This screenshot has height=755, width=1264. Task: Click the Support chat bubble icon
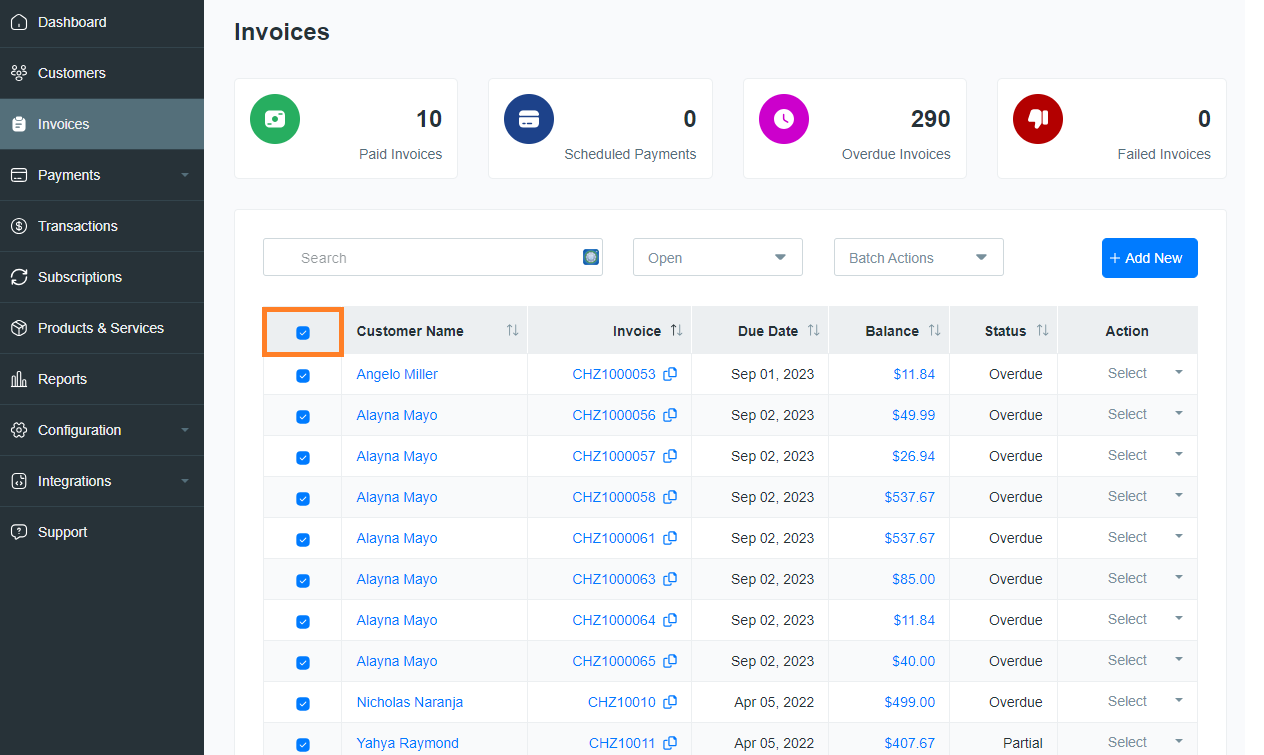pyautogui.click(x=18, y=532)
